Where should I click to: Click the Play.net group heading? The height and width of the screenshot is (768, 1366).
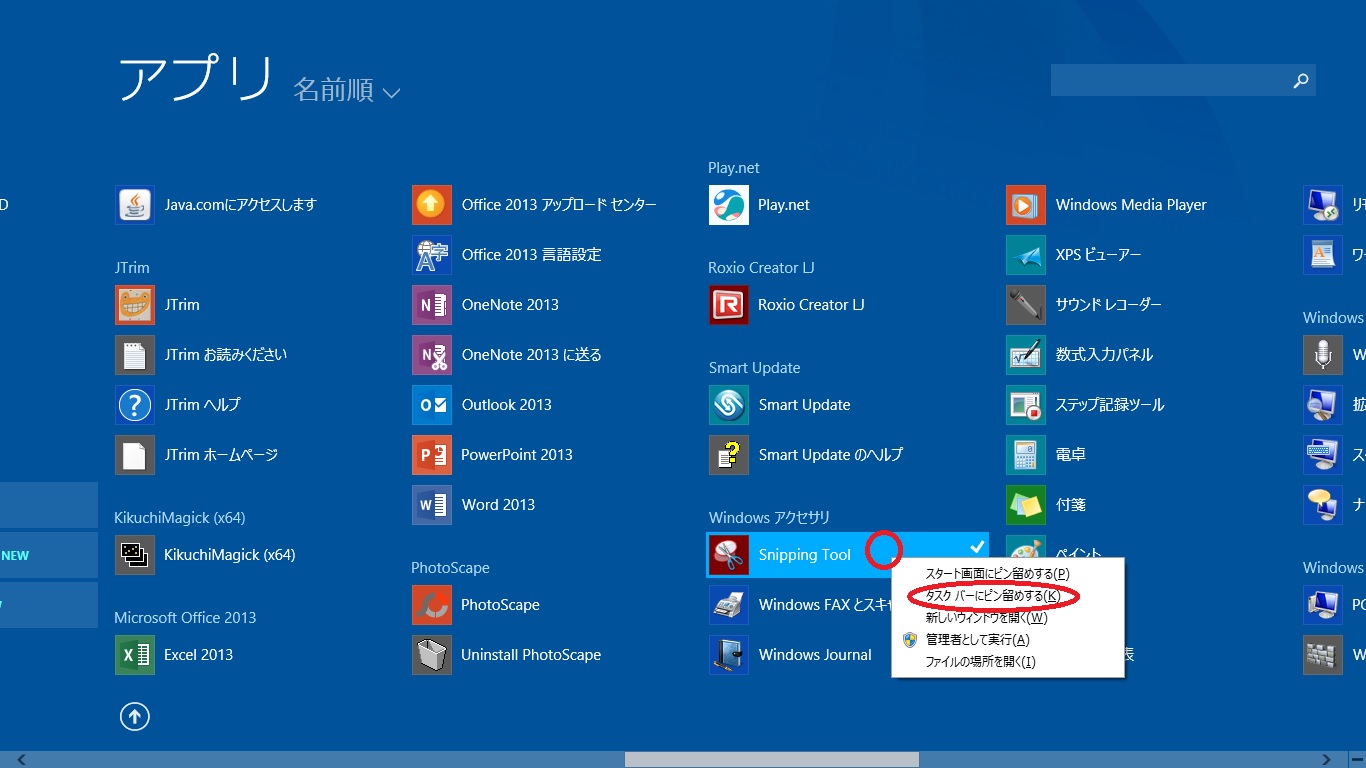[x=734, y=168]
